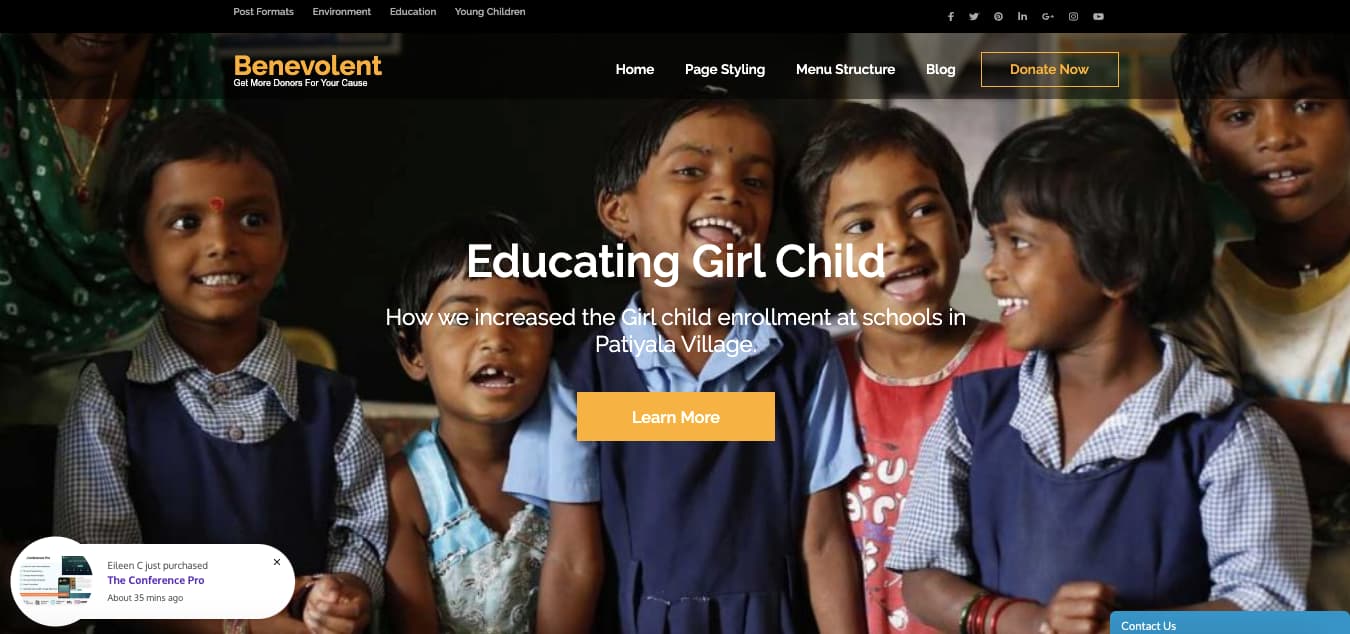Open the YouTube social icon
This screenshot has height=634, width=1350.
pyautogui.click(x=1099, y=16)
